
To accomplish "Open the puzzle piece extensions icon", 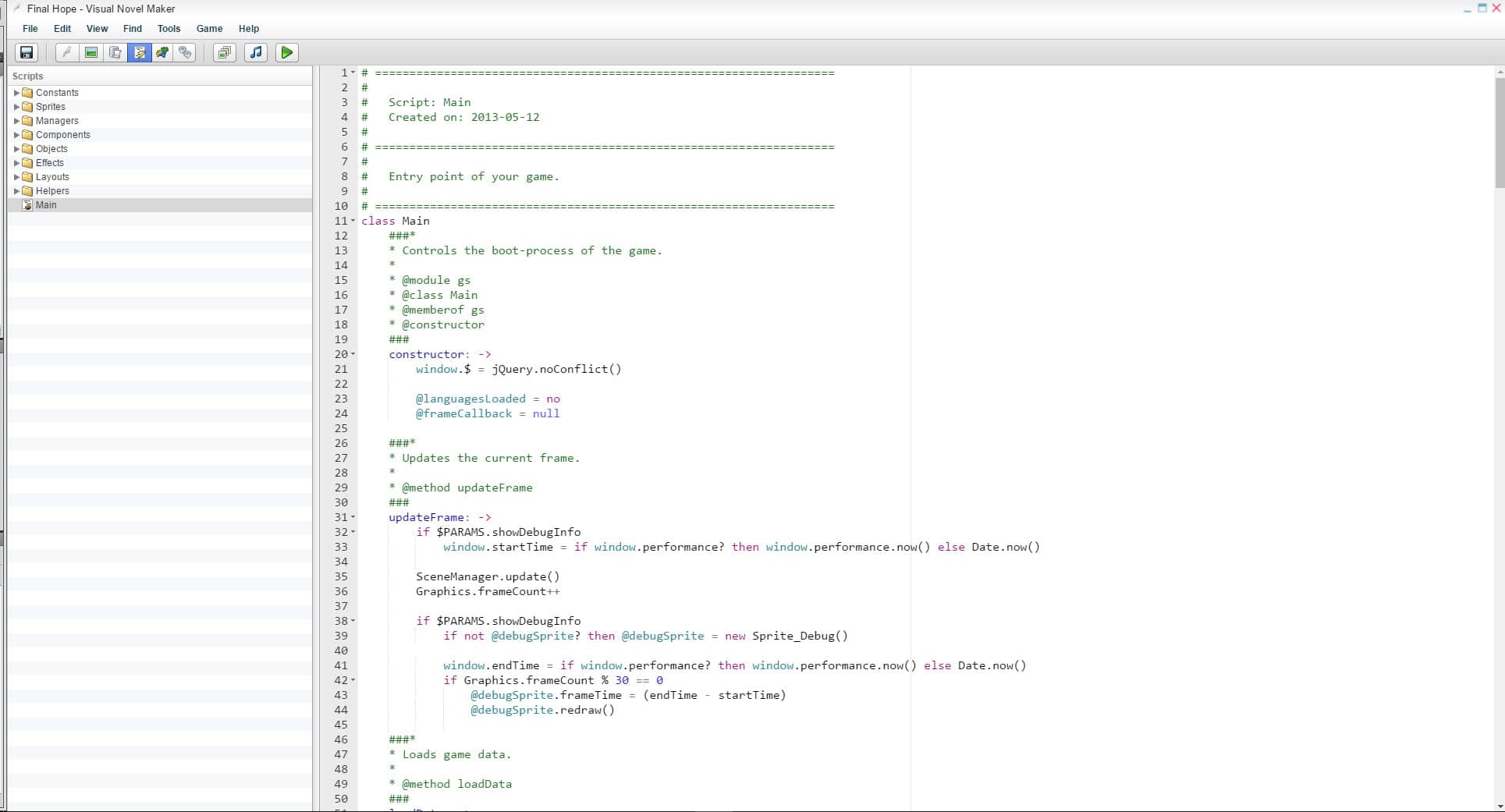I will tap(162, 52).
